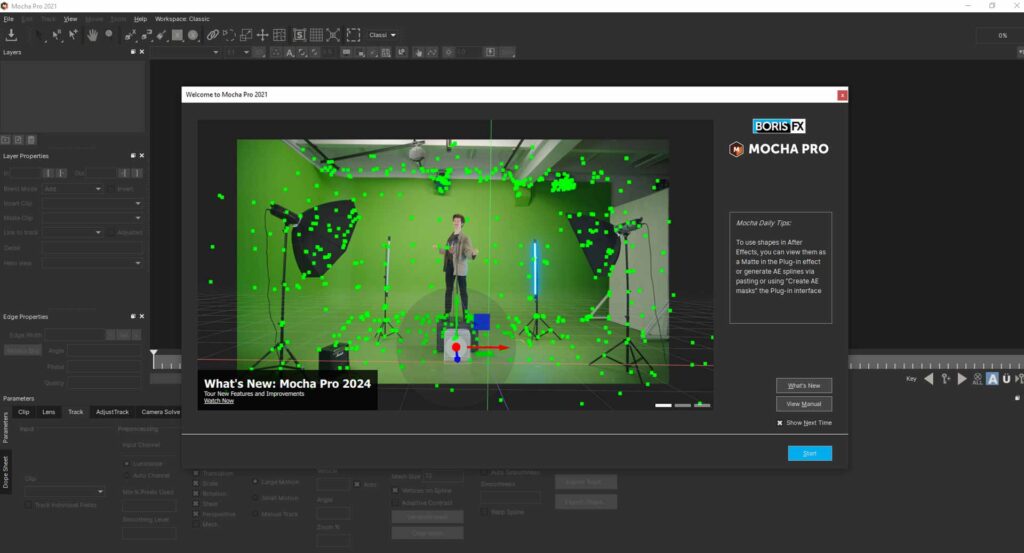The height and width of the screenshot is (553, 1024).
Task: Toggle Vertices on Spline checkbox
Action: [x=396, y=490]
